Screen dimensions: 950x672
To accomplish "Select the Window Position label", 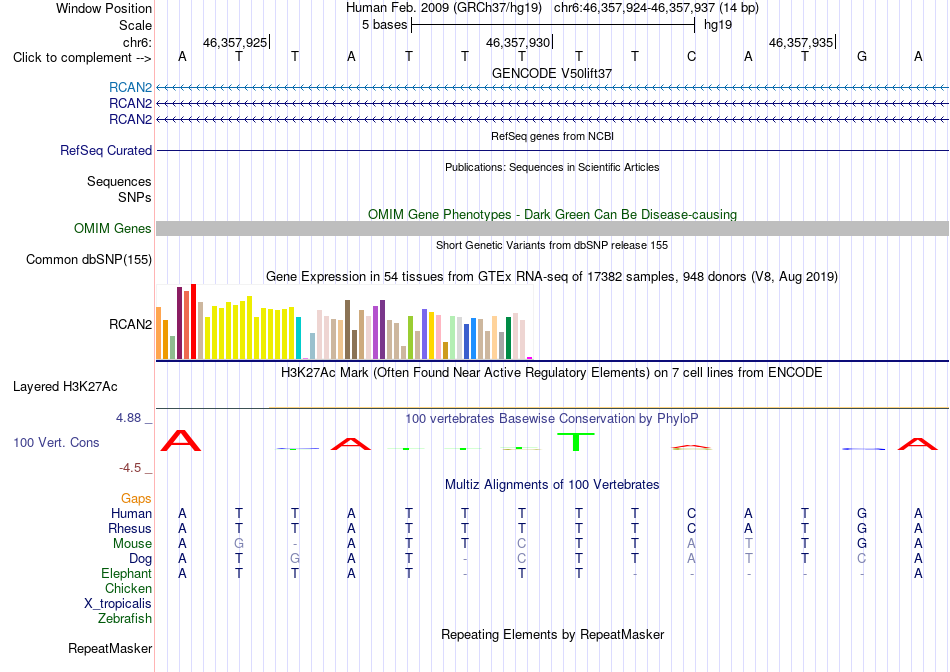I will (104, 8).
